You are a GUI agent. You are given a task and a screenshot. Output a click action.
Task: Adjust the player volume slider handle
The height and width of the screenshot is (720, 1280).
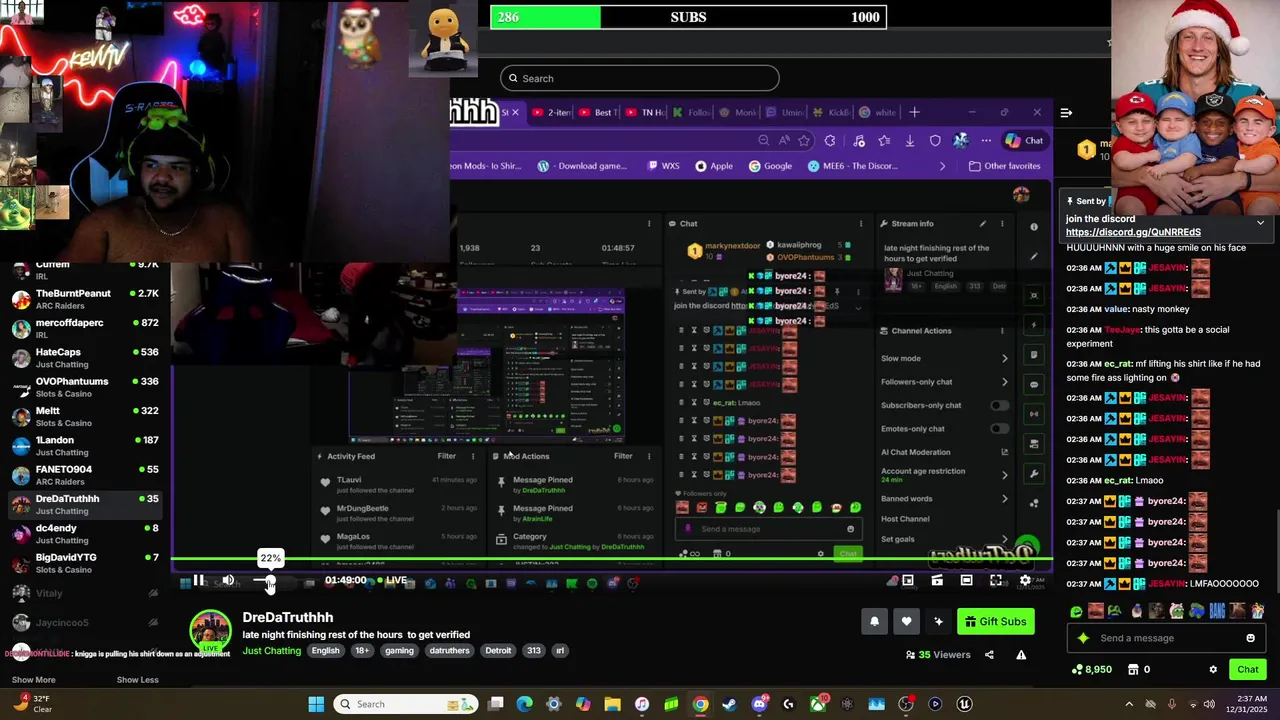[x=270, y=580]
